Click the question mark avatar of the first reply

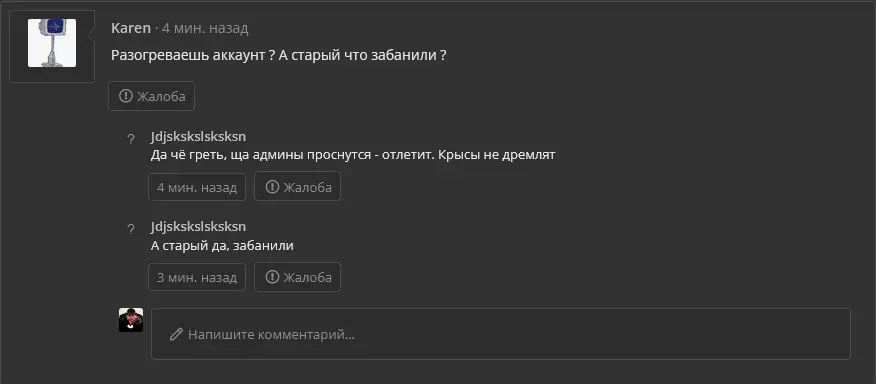coord(131,139)
